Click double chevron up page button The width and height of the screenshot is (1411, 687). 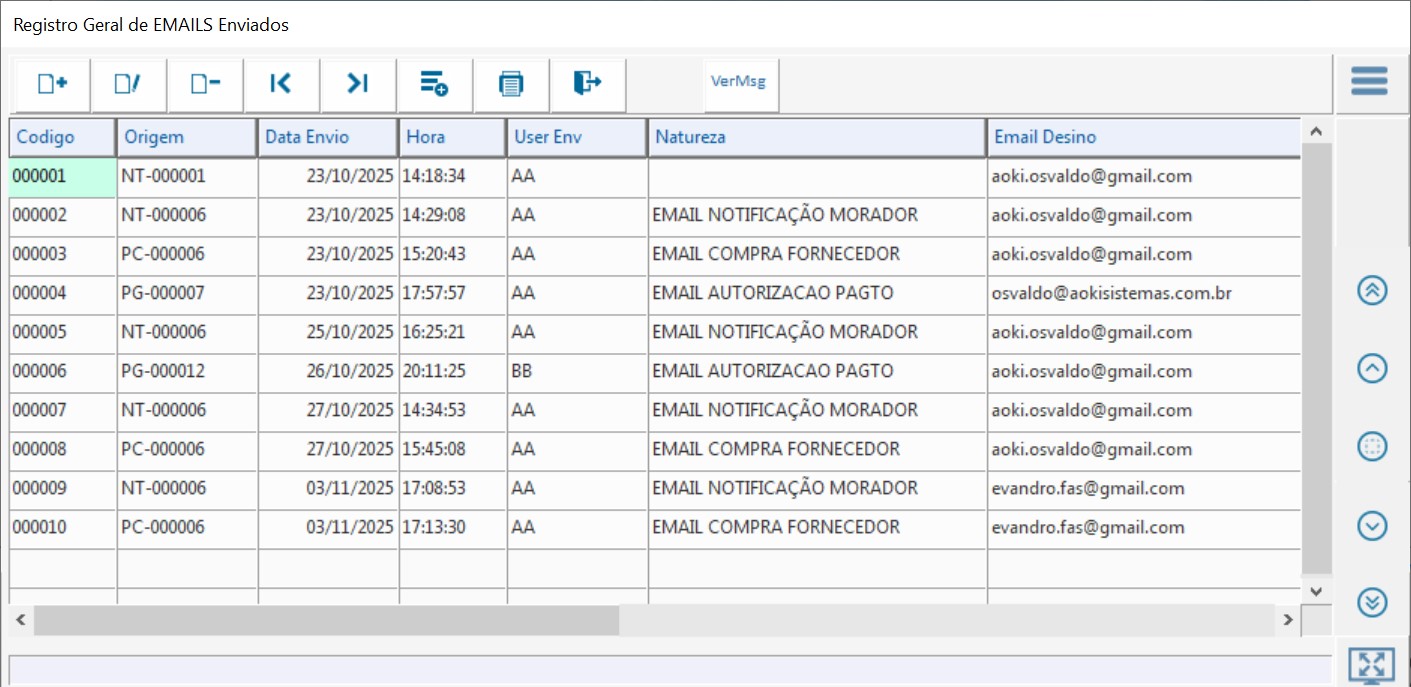point(1372,291)
